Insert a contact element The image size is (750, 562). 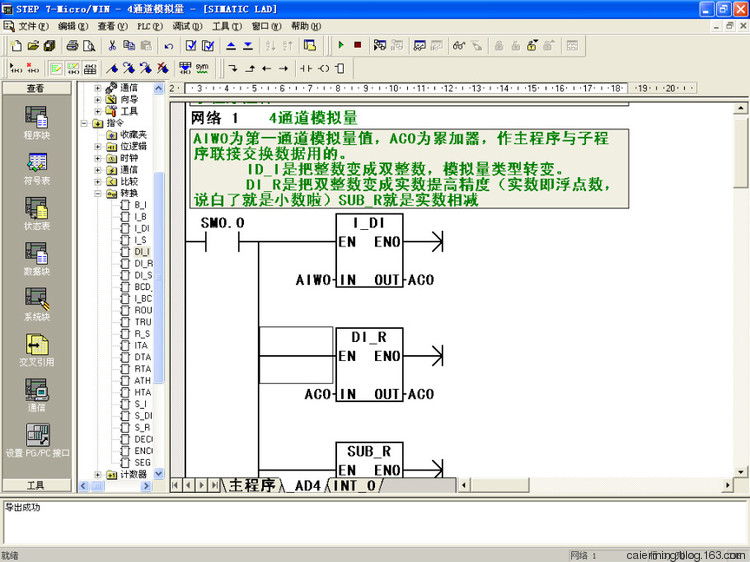pos(306,68)
